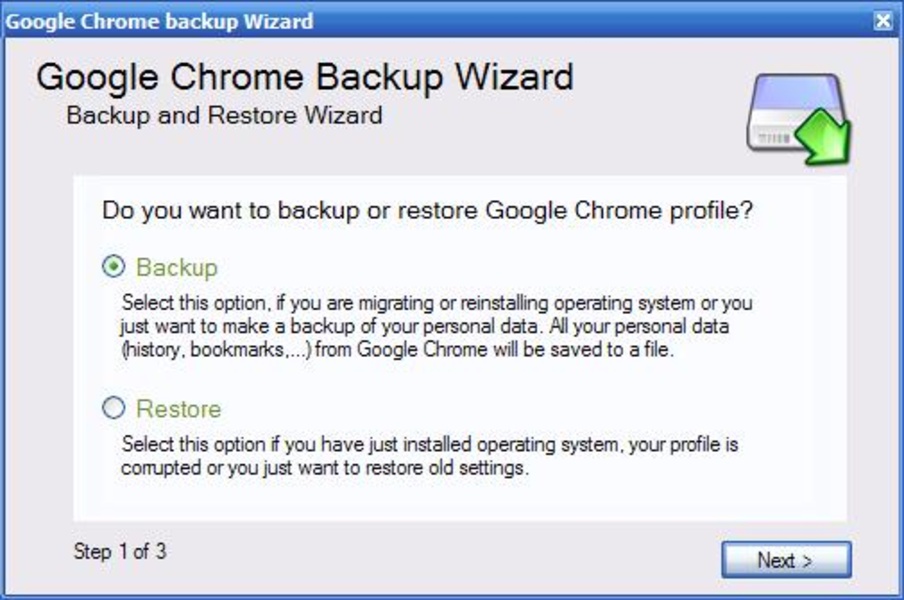904x600 pixels.
Task: Click the backup or restore question text
Action: point(427,211)
